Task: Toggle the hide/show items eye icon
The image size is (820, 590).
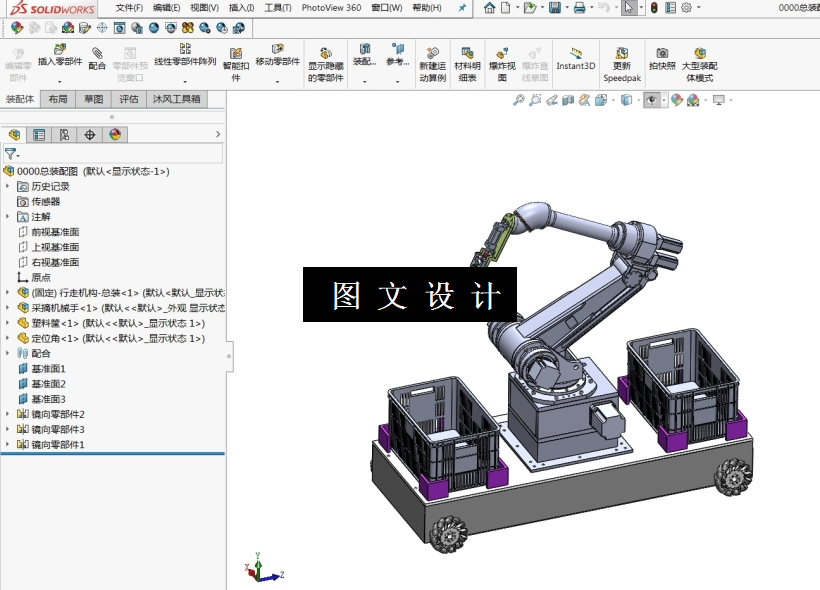Action: coord(651,100)
